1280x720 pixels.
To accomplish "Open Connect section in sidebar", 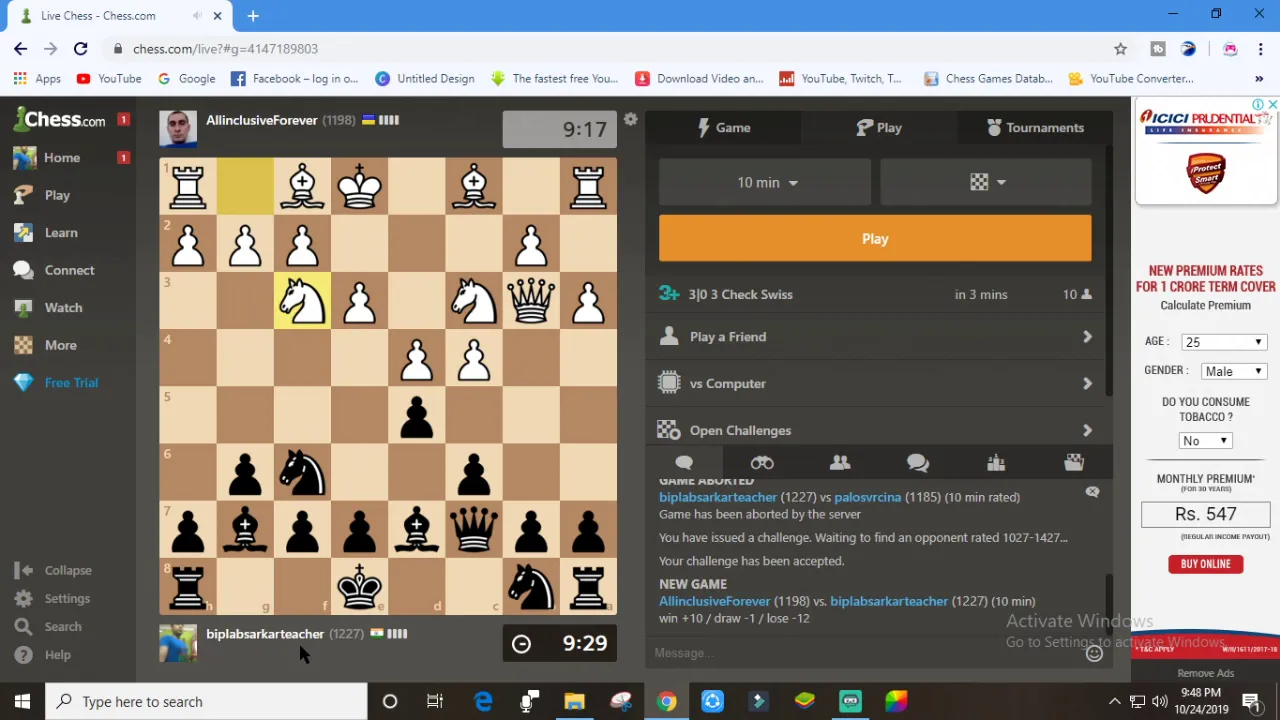I will [69, 270].
